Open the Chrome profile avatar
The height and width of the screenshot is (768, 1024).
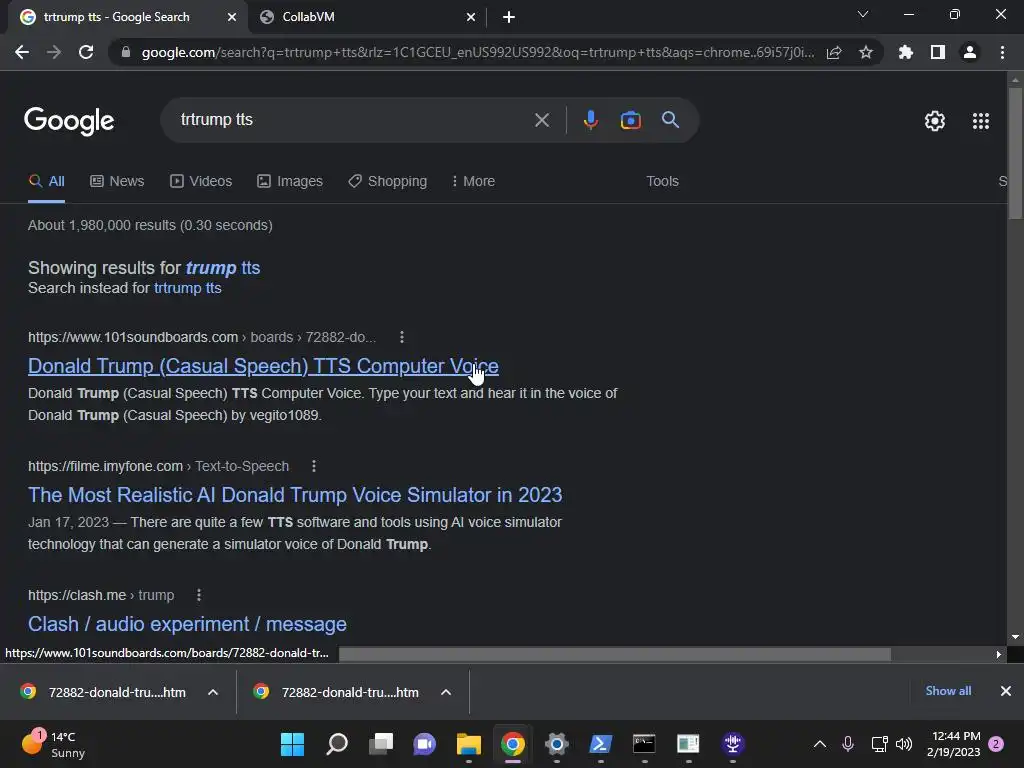pyautogui.click(x=970, y=52)
